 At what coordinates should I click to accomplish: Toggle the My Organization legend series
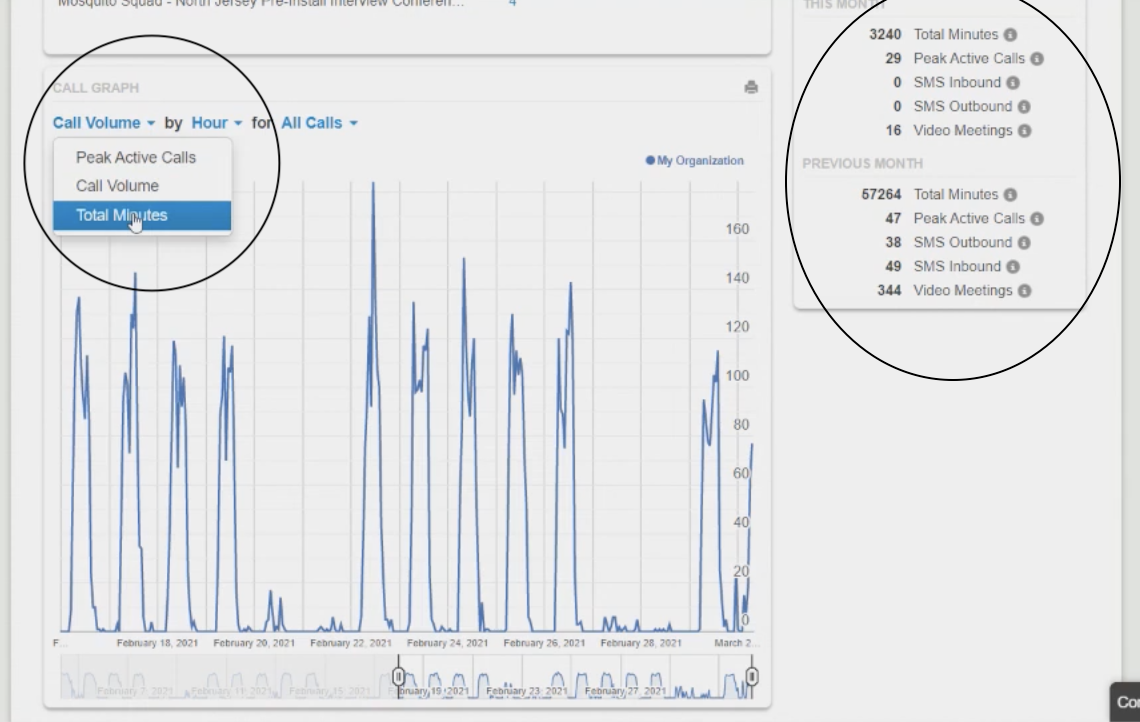click(x=695, y=160)
